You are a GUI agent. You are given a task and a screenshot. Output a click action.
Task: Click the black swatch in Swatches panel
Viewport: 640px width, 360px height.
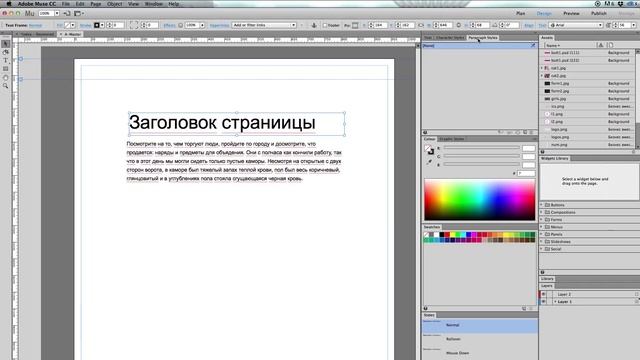[x=442, y=235]
